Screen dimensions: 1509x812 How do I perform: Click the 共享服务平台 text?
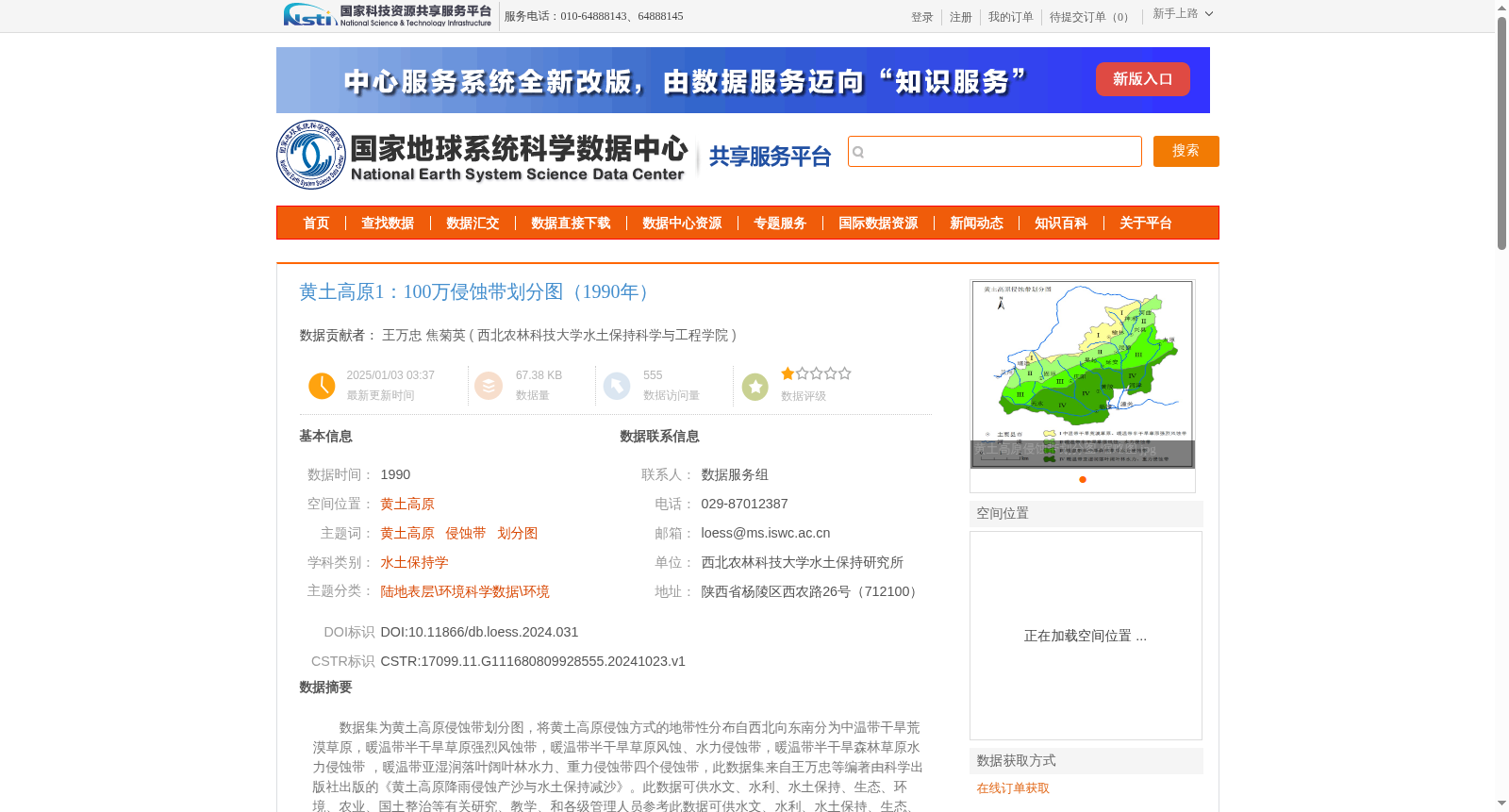tap(770, 157)
